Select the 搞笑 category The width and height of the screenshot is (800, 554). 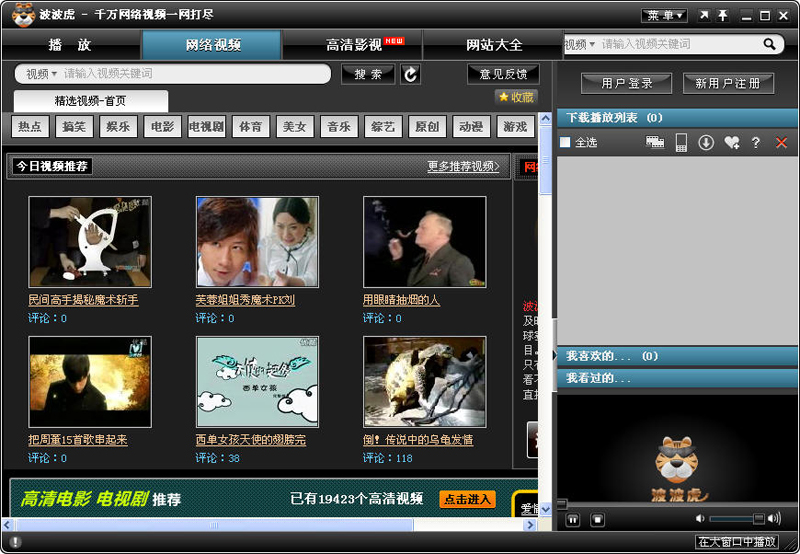coord(74,127)
